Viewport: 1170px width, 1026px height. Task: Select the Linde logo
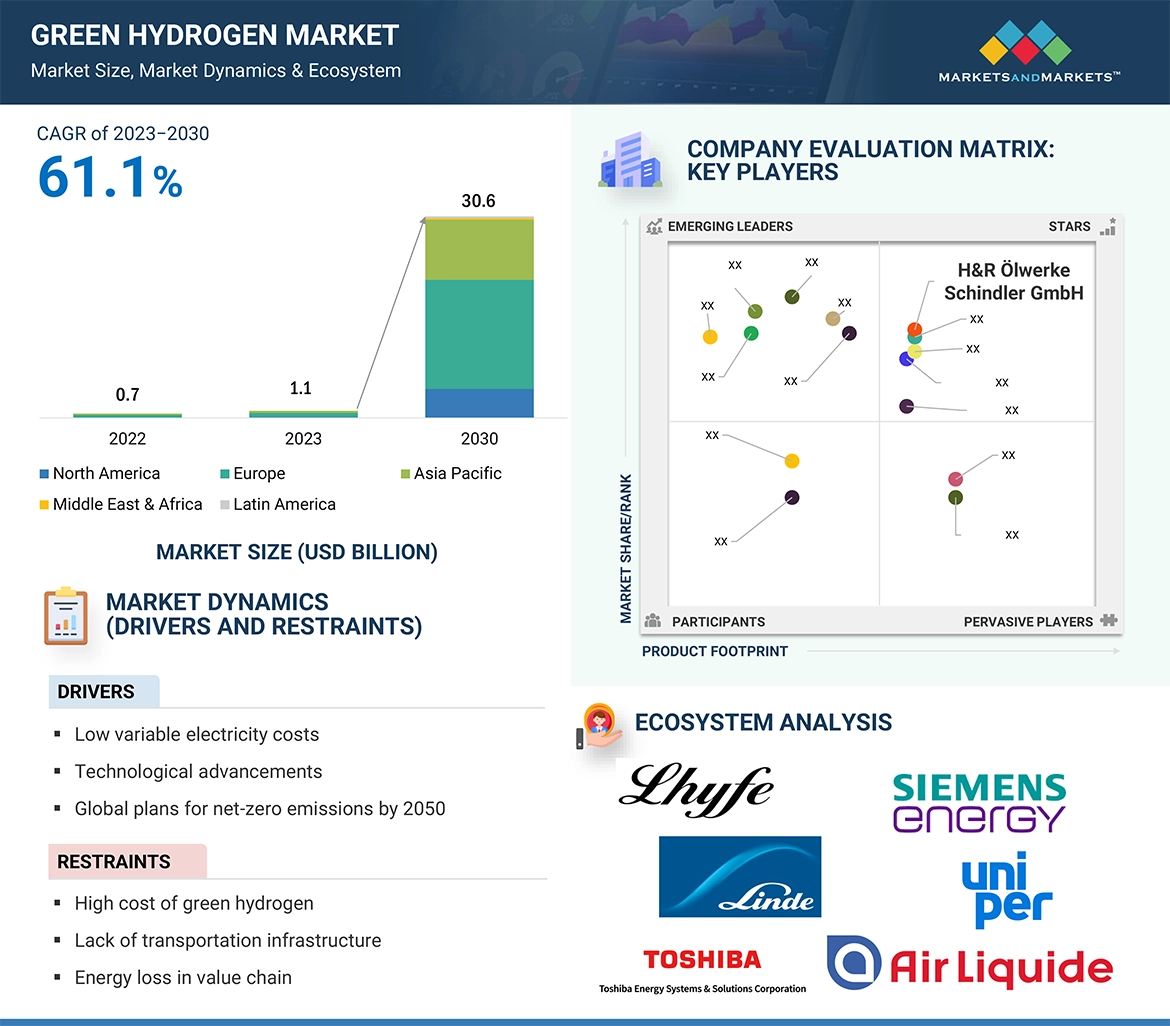(x=739, y=877)
